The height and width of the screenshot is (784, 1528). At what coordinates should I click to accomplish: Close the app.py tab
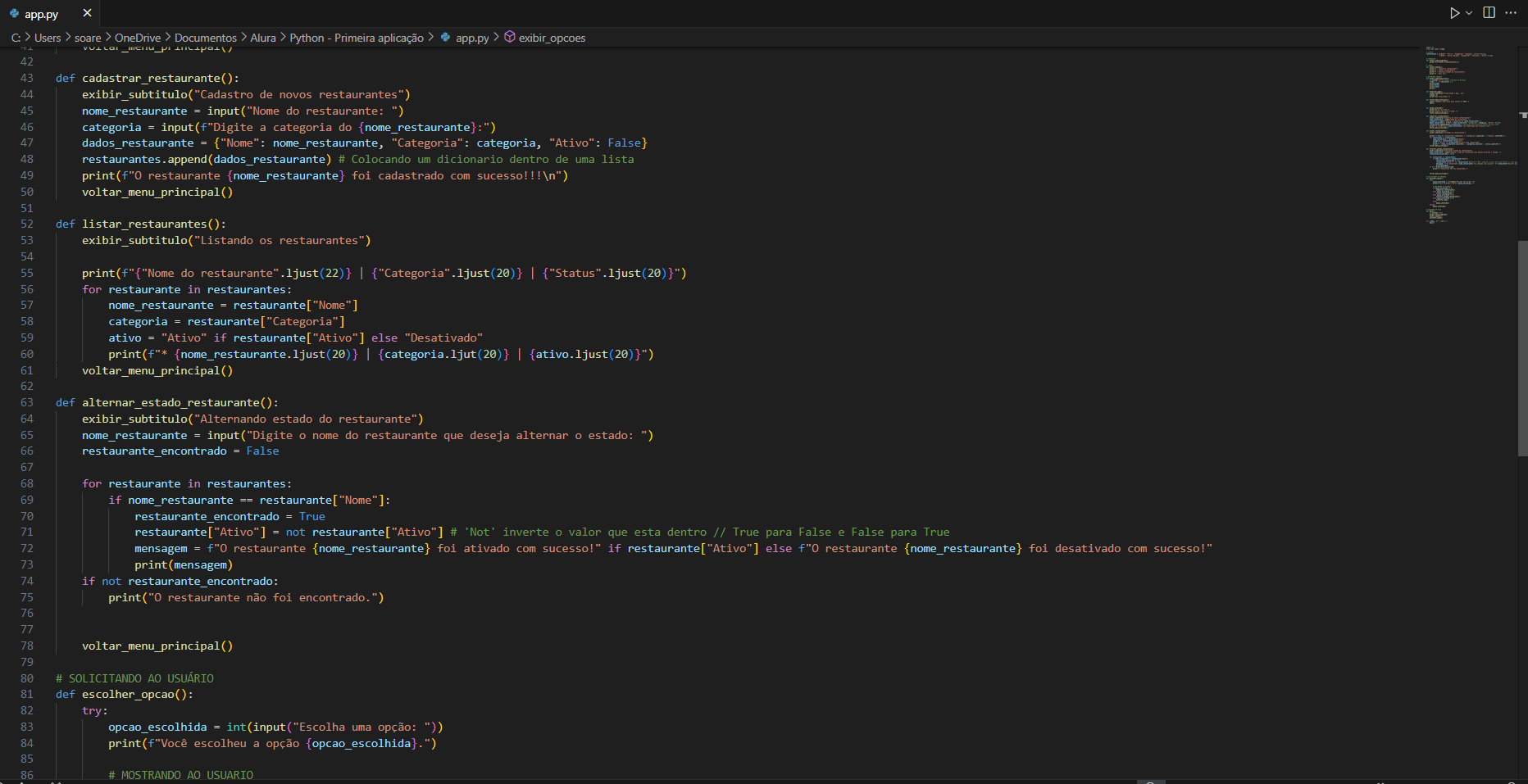(87, 13)
